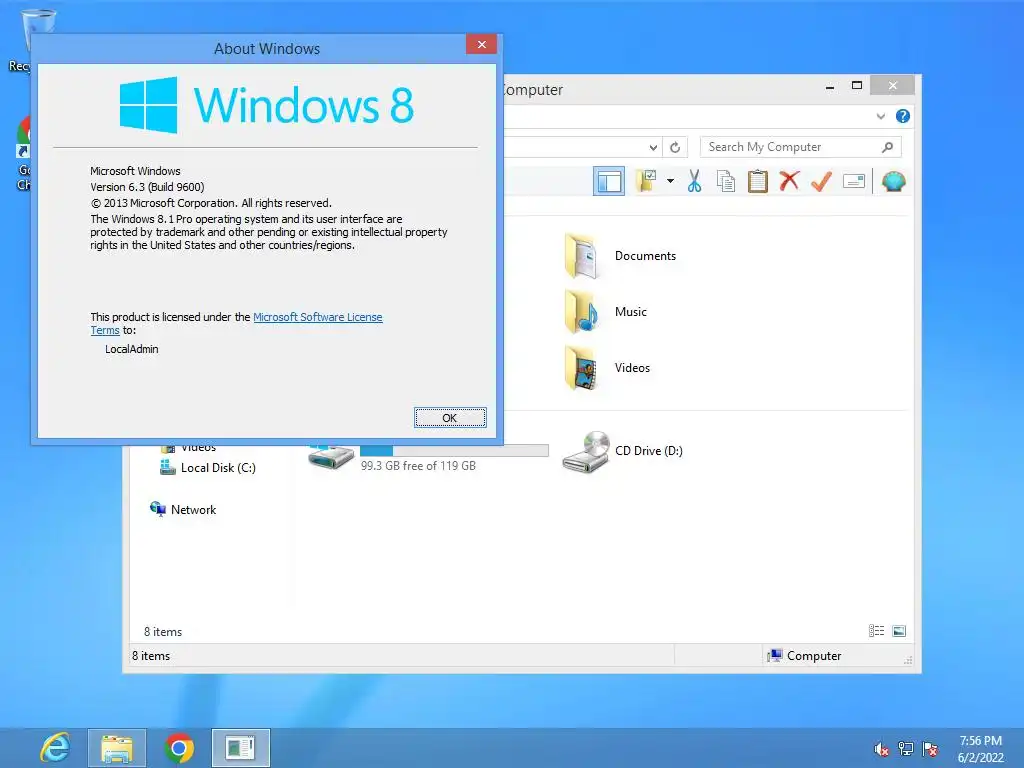Select the Local Disk drive icon in content pane
Image resolution: width=1024 pixels, height=768 pixels.
pos(331,456)
